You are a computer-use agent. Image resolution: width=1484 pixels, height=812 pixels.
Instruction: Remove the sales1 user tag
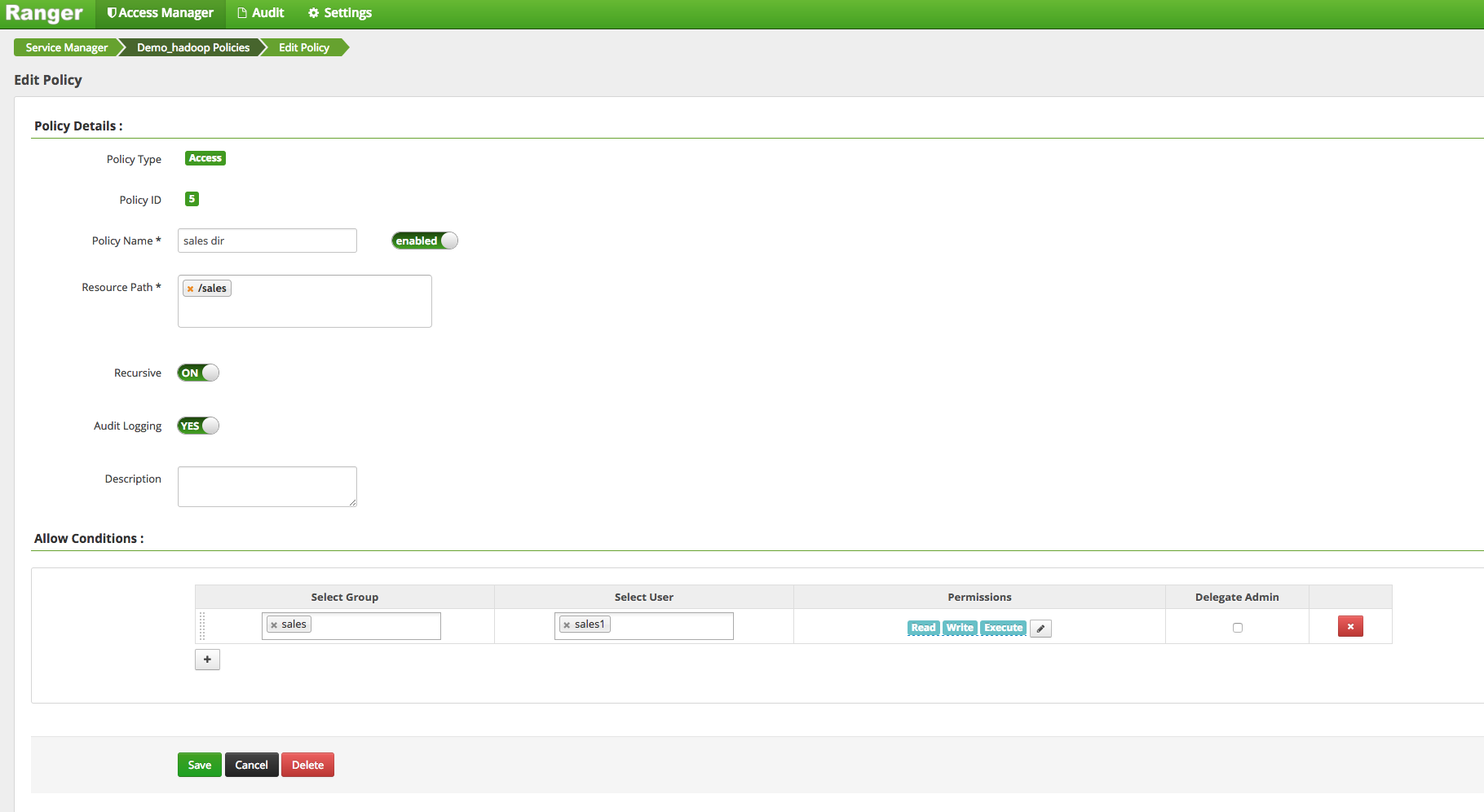pyautogui.click(x=568, y=624)
